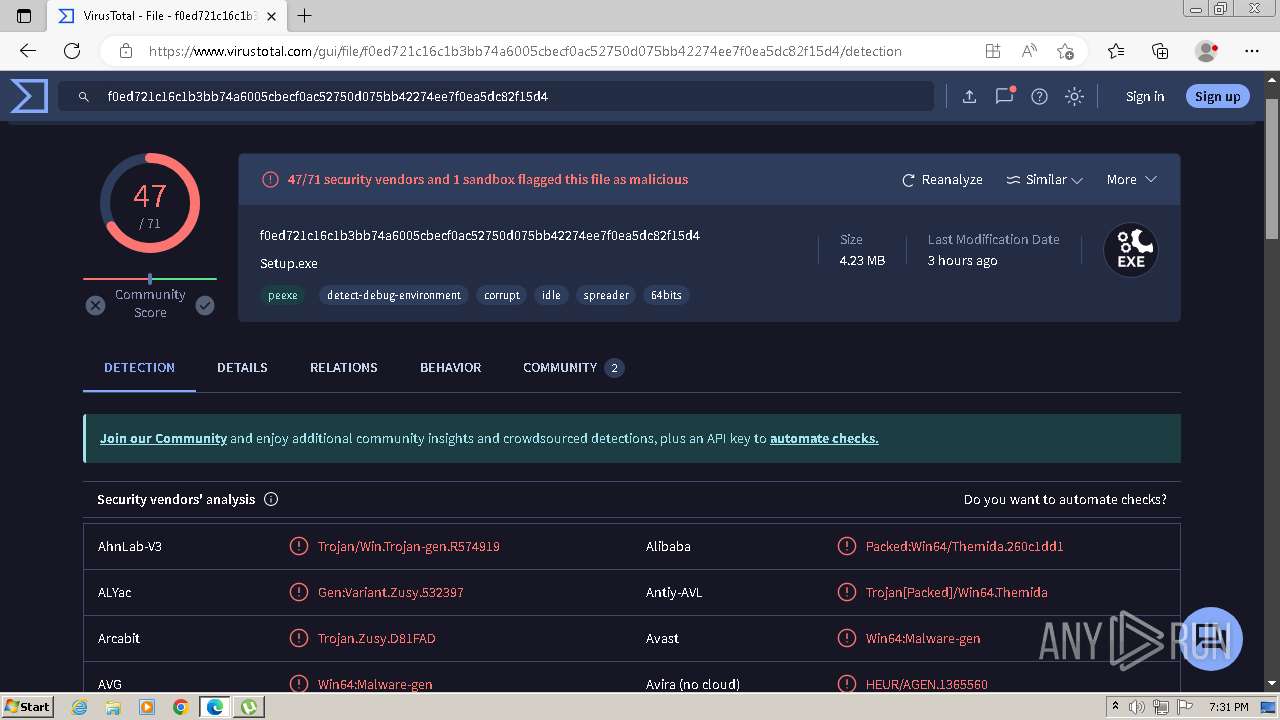Select the detect-debug-environment tag

394,296
